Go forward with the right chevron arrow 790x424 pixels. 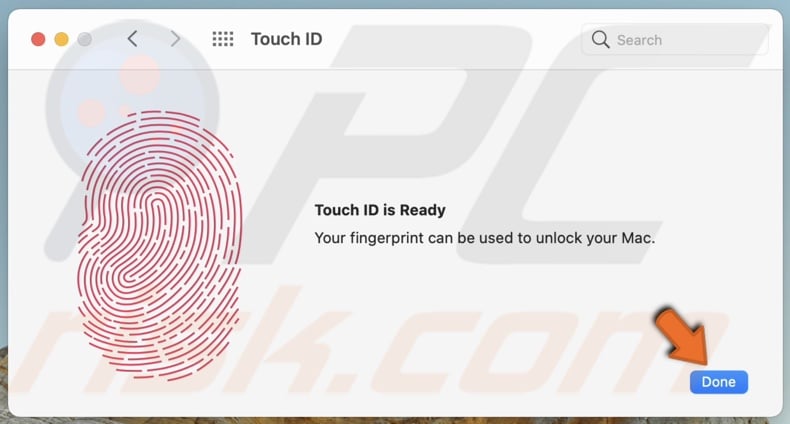click(175, 39)
